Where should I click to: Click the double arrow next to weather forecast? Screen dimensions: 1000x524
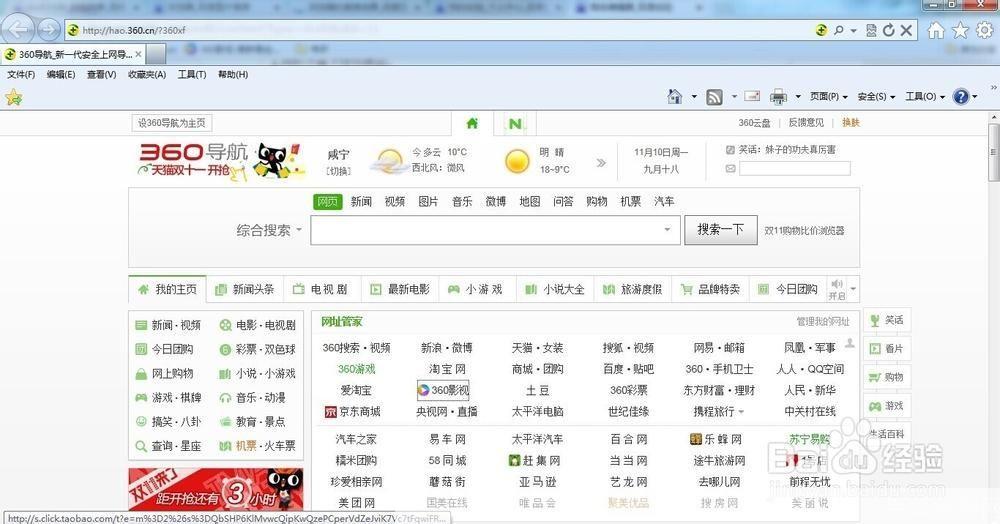(x=601, y=163)
